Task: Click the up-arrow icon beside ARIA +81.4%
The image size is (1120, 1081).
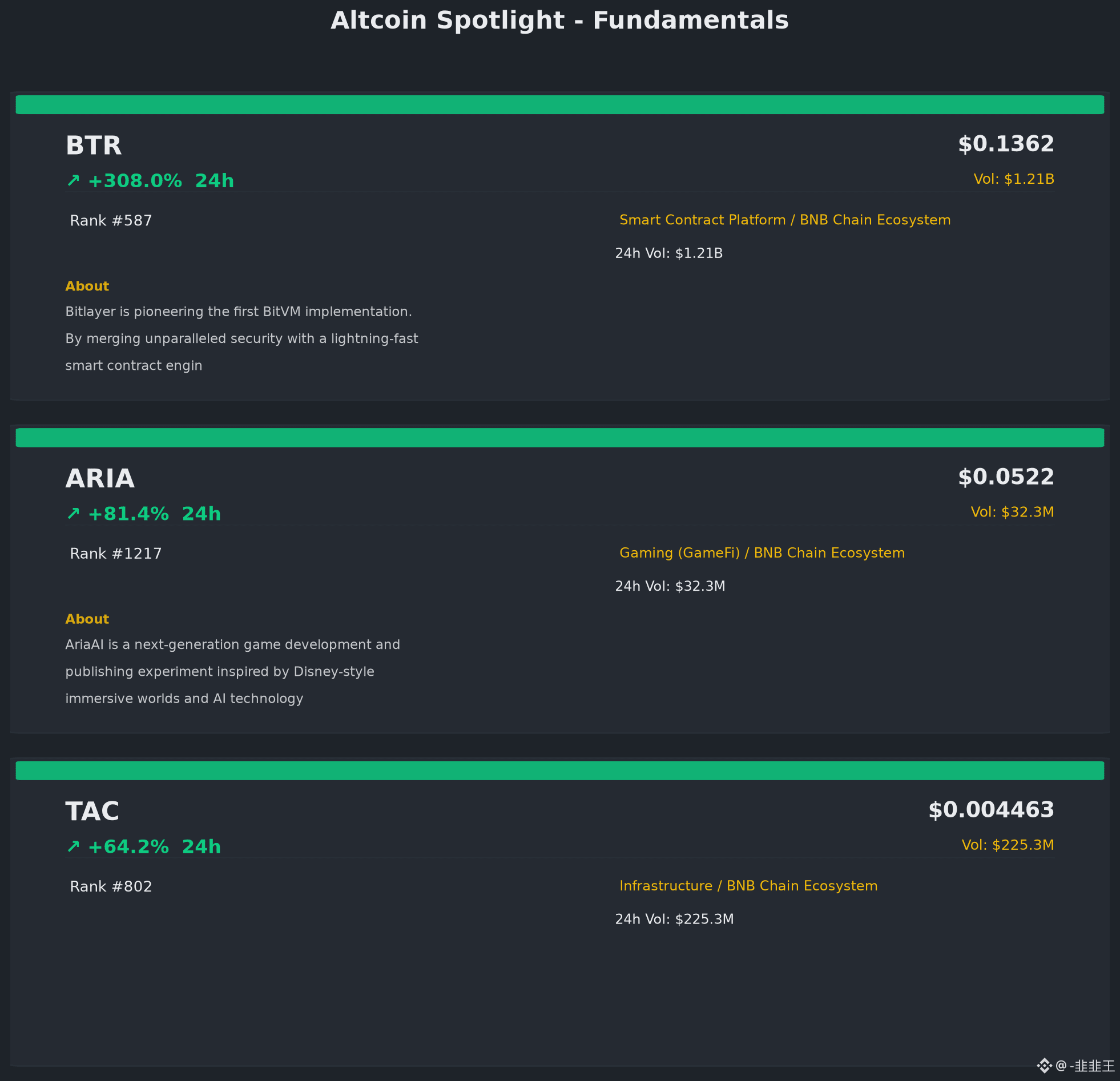Action: point(73,514)
